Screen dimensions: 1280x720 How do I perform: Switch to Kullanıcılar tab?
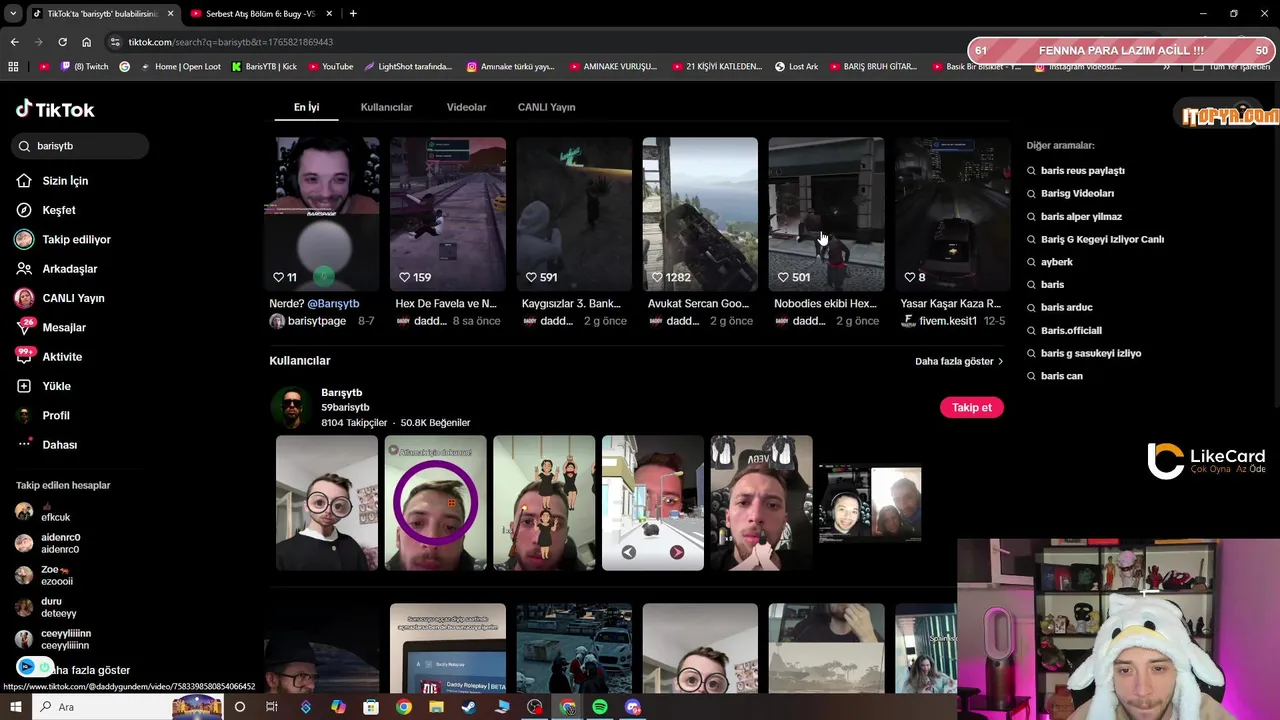point(386,107)
